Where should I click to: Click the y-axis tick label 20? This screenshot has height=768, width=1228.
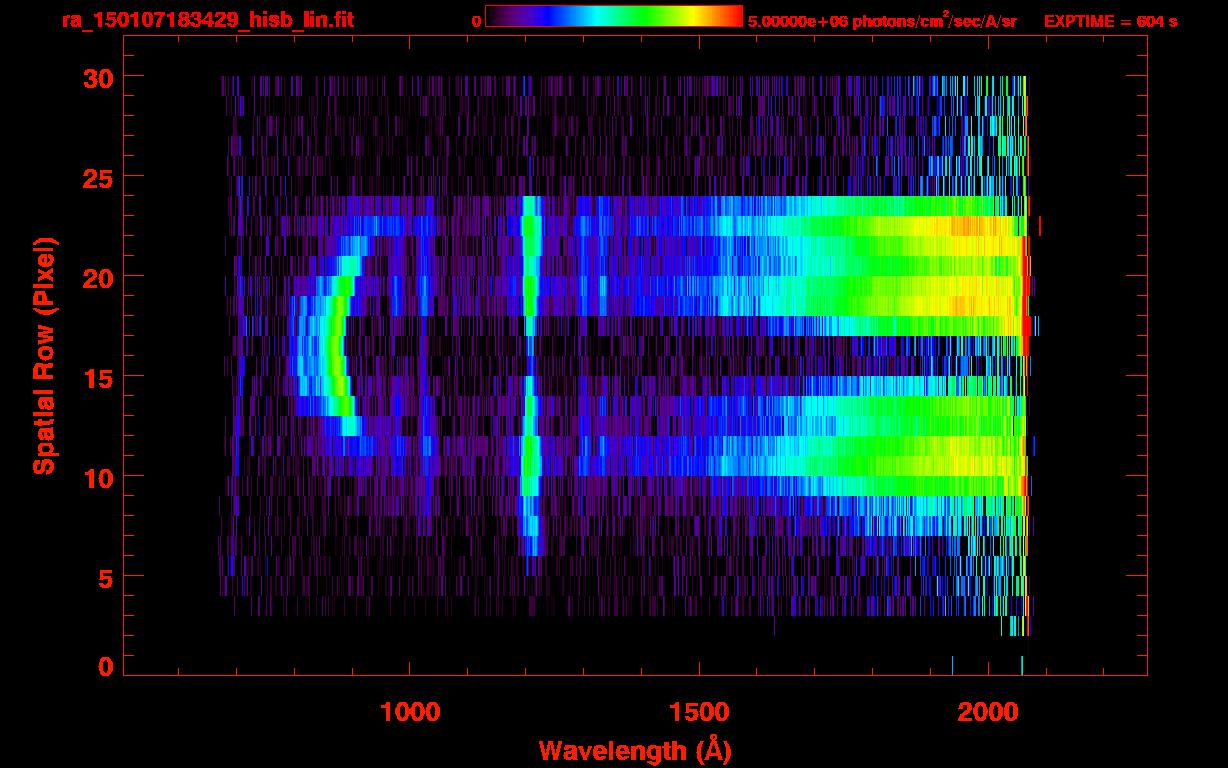pyautogui.click(x=96, y=277)
